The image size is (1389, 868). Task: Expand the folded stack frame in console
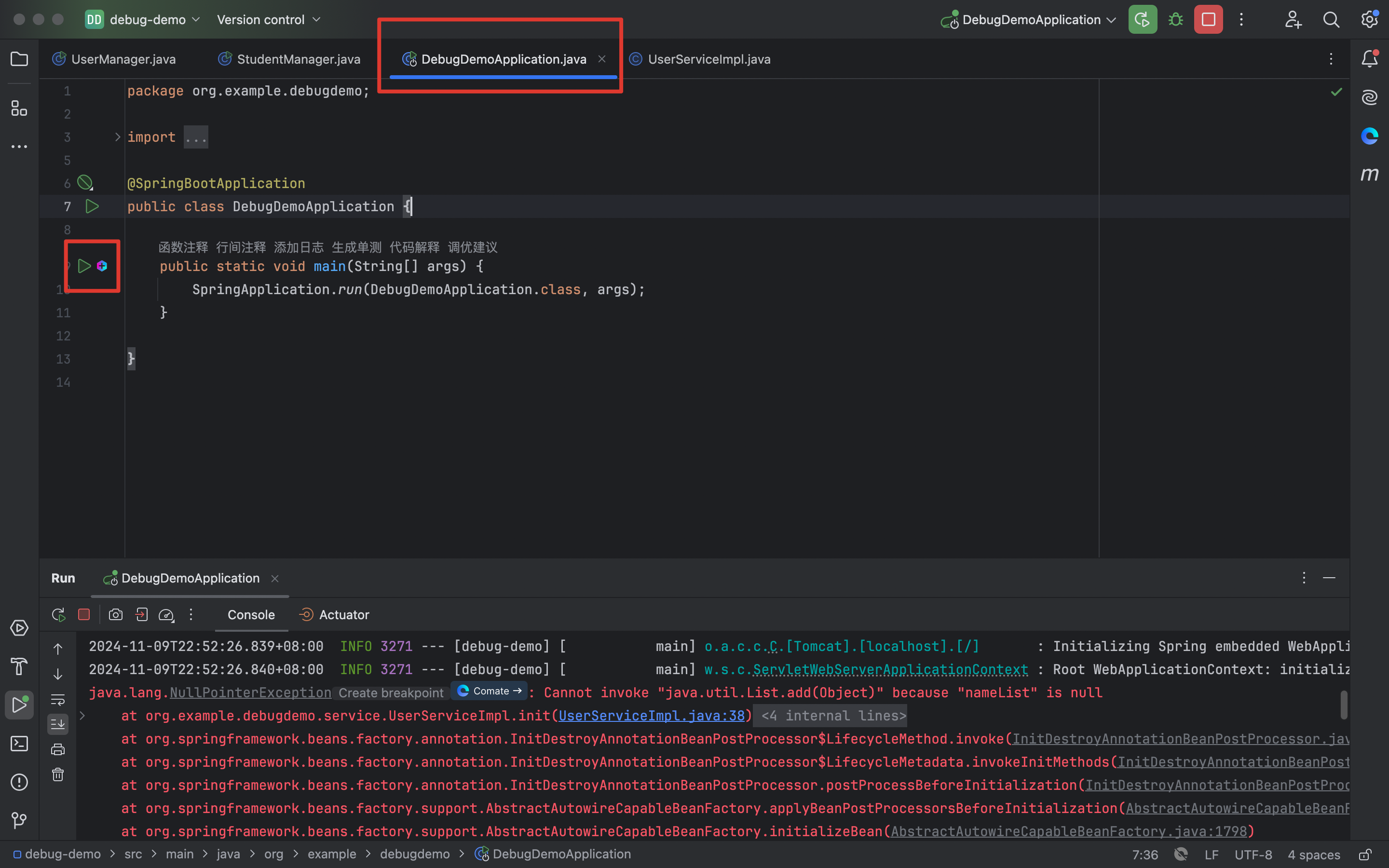[x=82, y=716]
